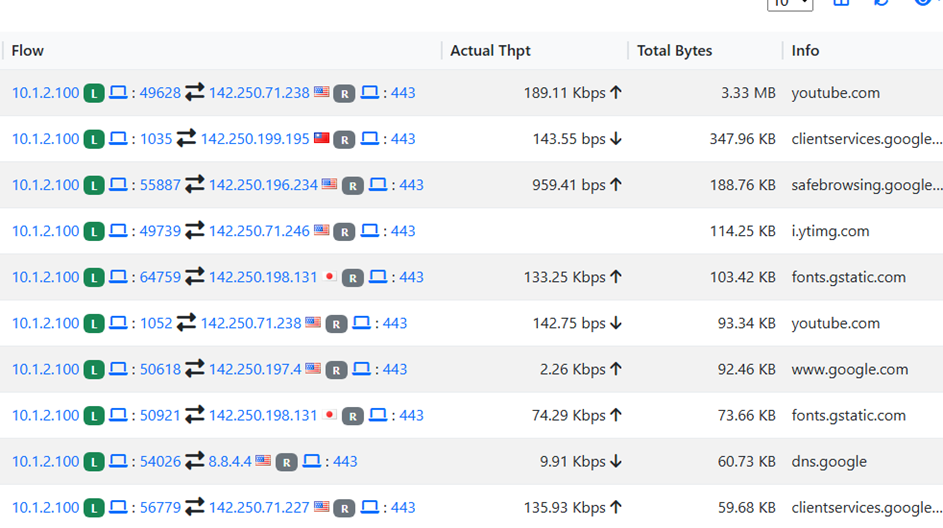Click the green L badge in the dns.google row
The image size is (943, 528).
coord(93,462)
